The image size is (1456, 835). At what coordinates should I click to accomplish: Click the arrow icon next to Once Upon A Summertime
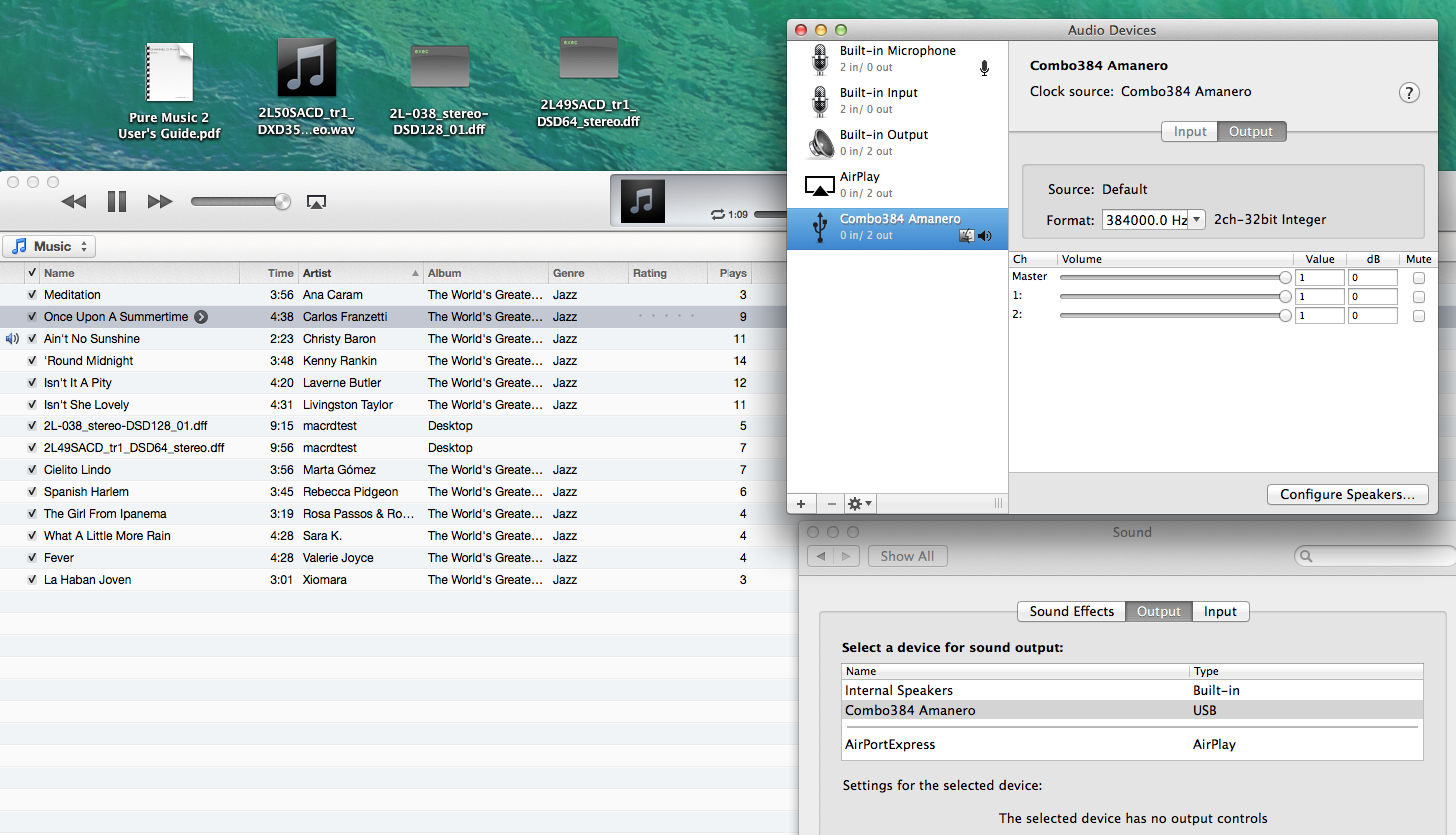pyautogui.click(x=201, y=317)
